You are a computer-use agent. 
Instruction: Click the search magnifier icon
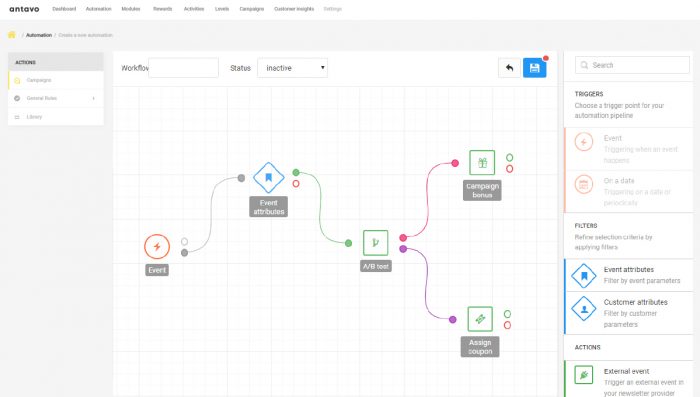[584, 65]
